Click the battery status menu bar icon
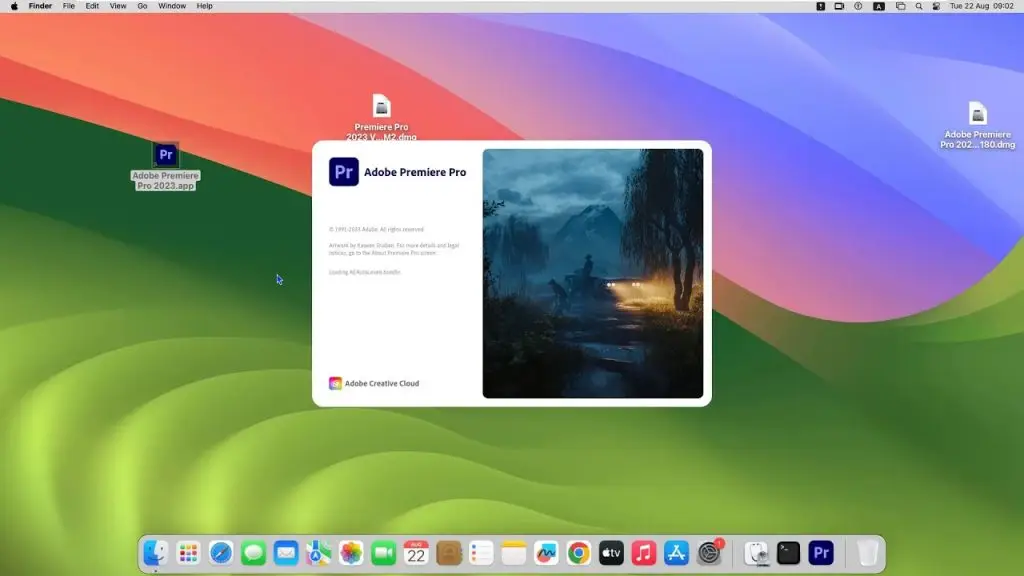Screen dimensions: 1024x576 coord(839,6)
